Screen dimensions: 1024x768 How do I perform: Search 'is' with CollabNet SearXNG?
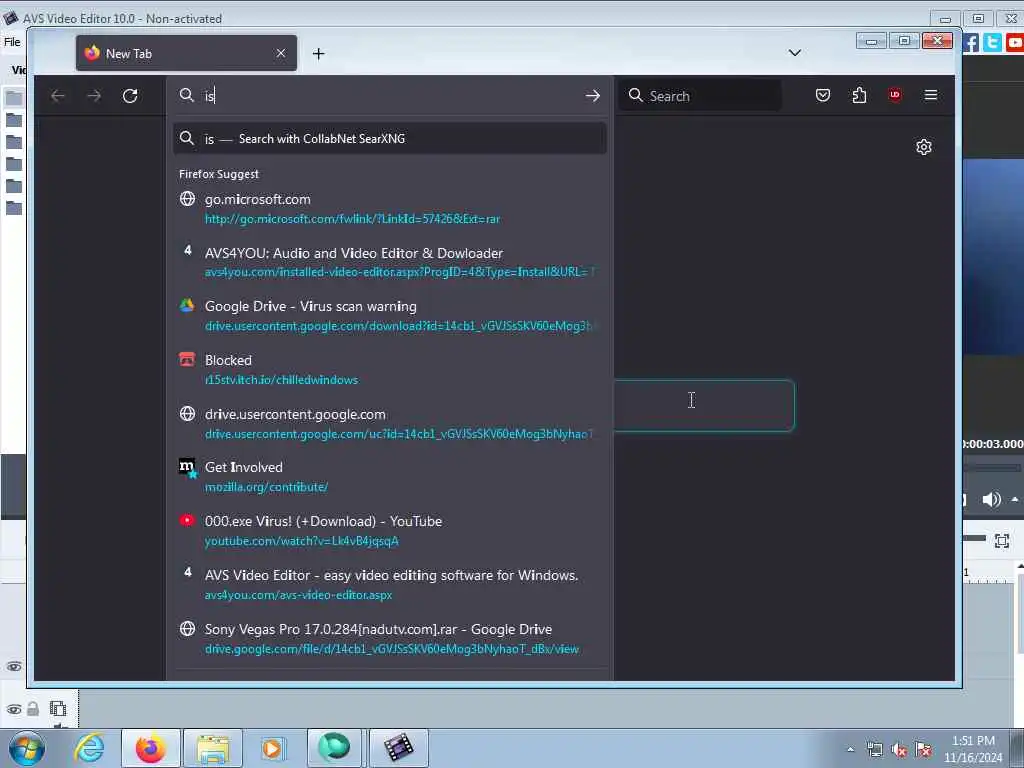[x=389, y=138]
